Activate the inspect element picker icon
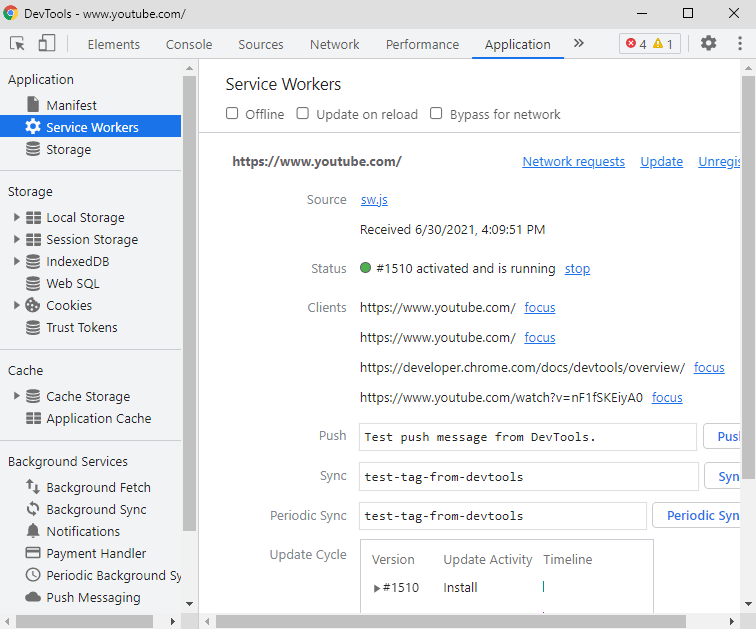Screen dimensions: 756x629 coord(17,44)
